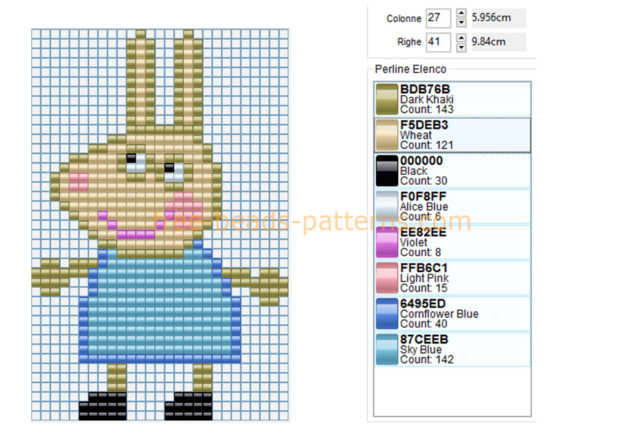Select the Violet EE82EE color swatch
Screen dimensions: 640x440
pos(387,242)
